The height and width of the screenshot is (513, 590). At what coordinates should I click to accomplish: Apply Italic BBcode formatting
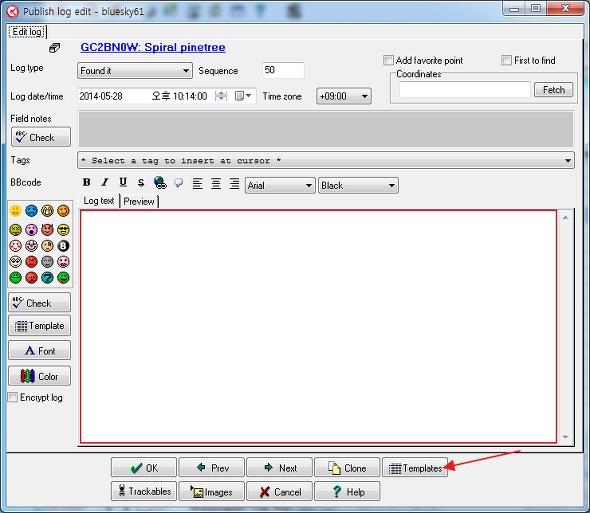105,183
